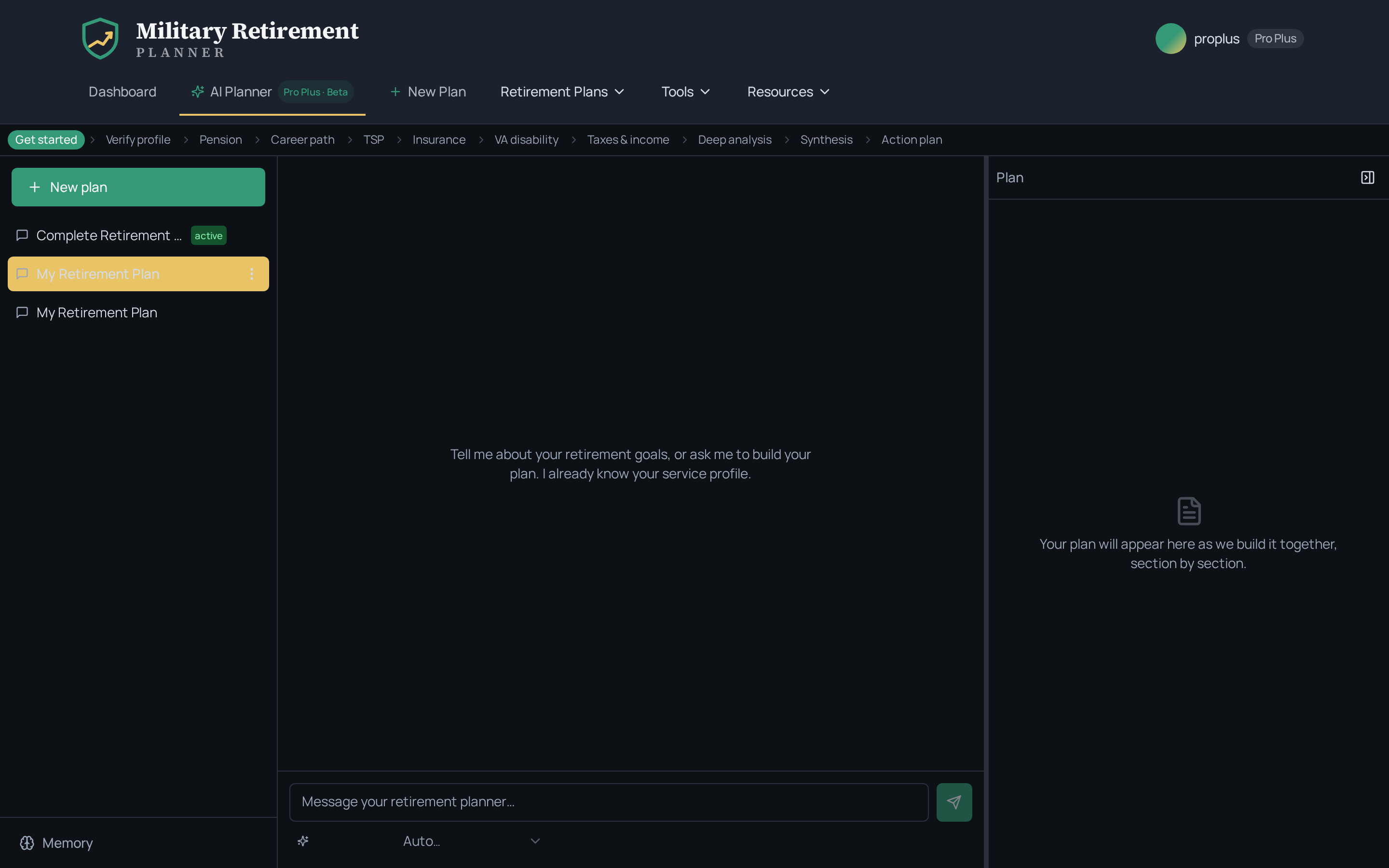Jump to the Get started step
Viewport: 1389px width, 868px height.
click(x=46, y=139)
